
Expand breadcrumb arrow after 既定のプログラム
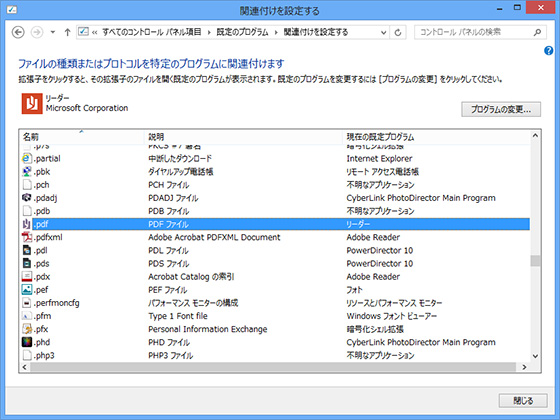pyautogui.click(x=276, y=32)
